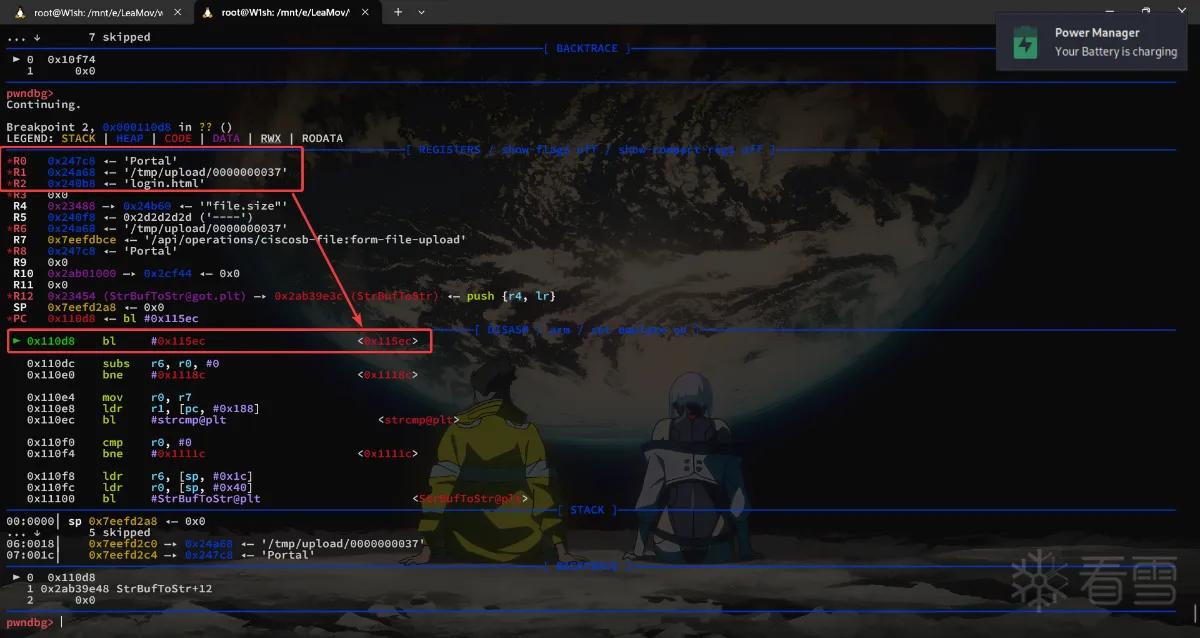Switch to the first root@W1sh terminal tab

tap(96, 12)
